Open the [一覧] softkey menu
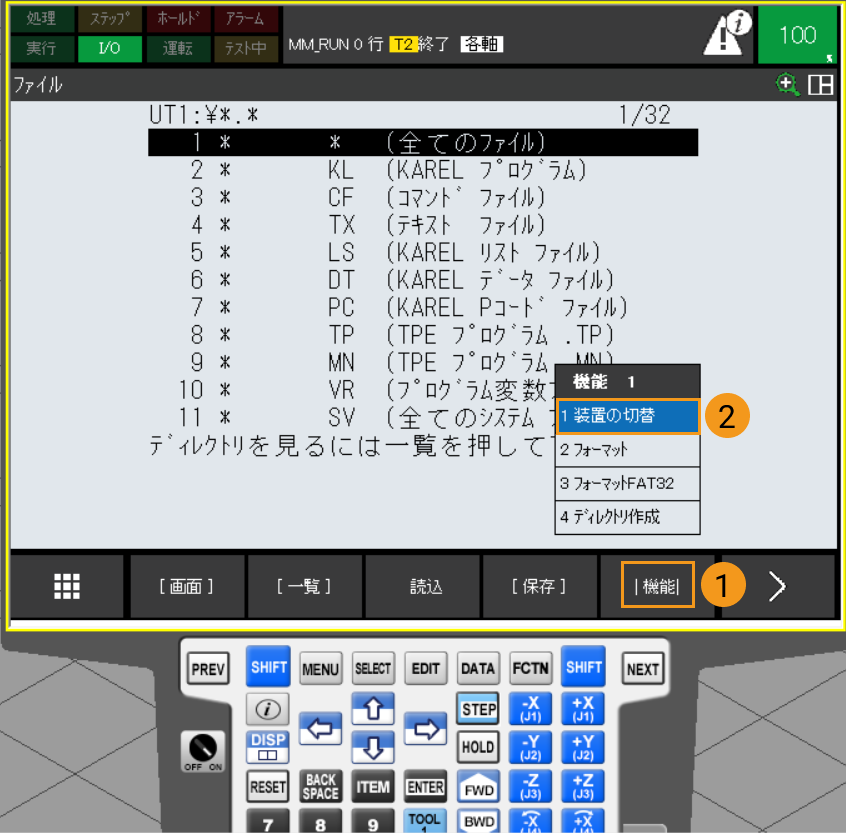Screen dimensions: 846x833 (304, 586)
